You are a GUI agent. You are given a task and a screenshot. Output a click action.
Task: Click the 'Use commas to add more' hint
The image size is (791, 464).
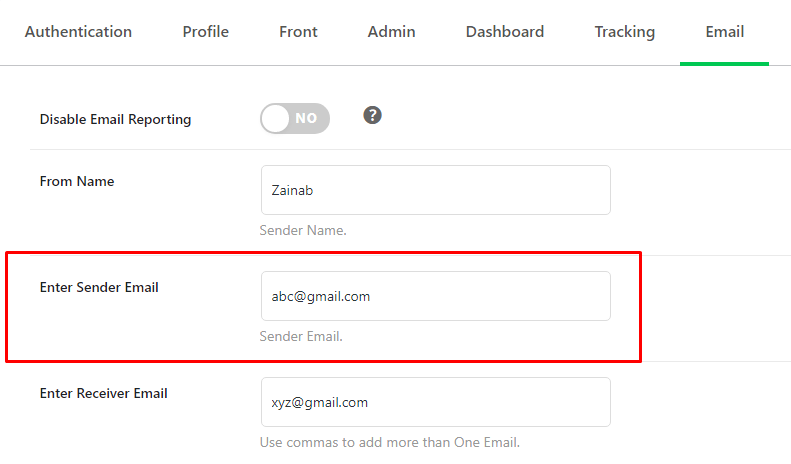click(389, 442)
